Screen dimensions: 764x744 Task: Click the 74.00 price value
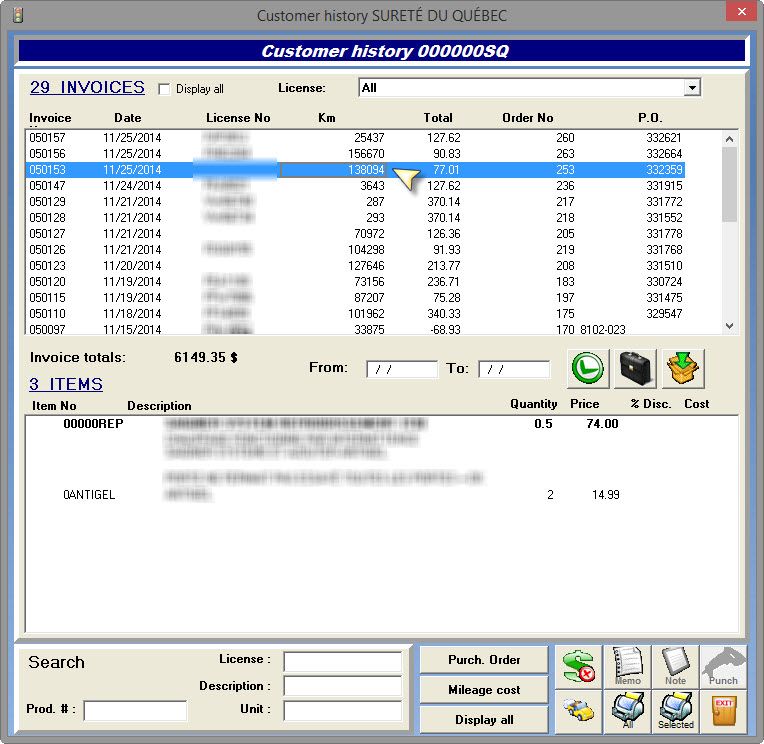pyautogui.click(x=602, y=423)
